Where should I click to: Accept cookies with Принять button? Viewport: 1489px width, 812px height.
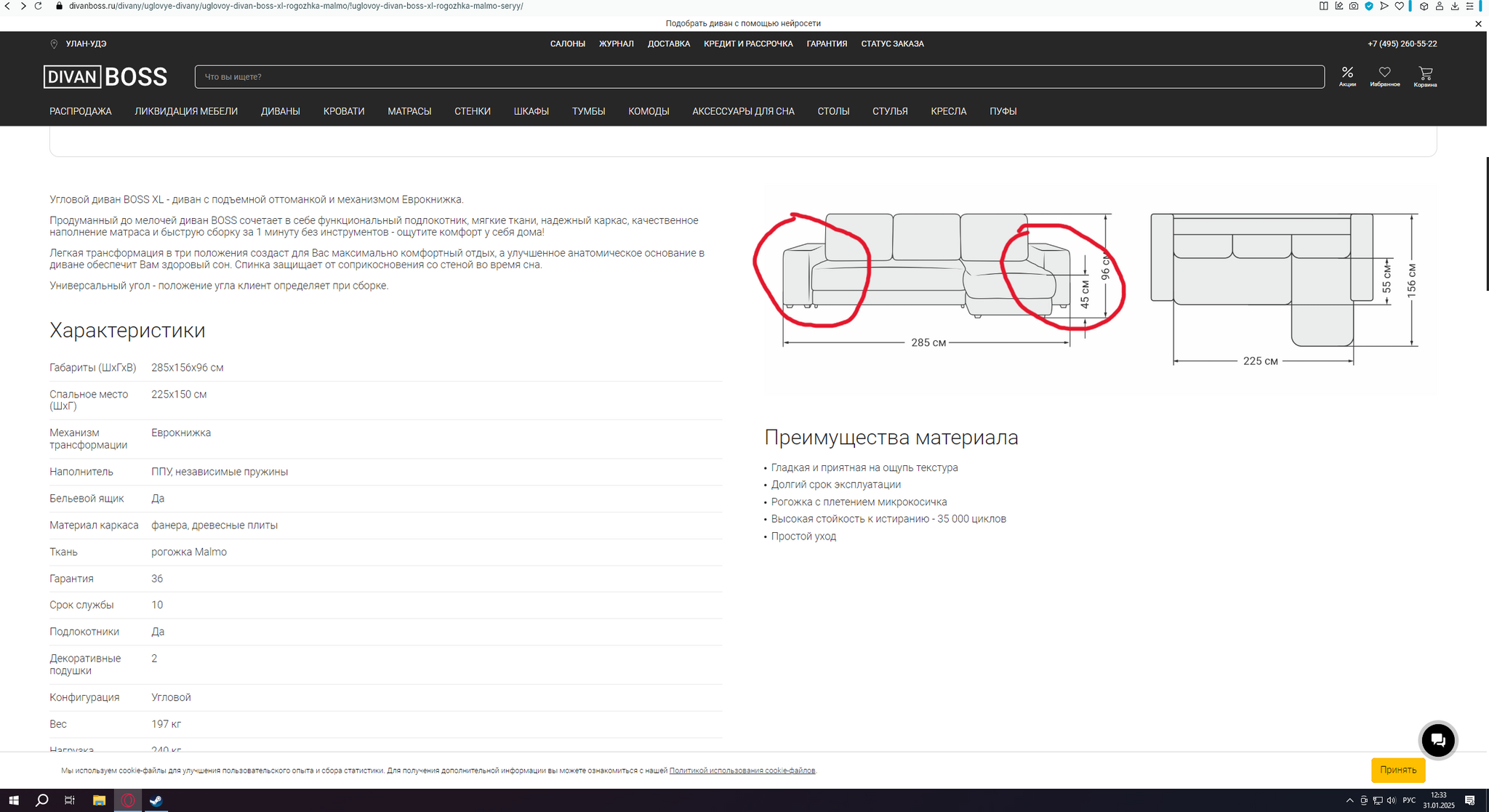tap(1397, 770)
